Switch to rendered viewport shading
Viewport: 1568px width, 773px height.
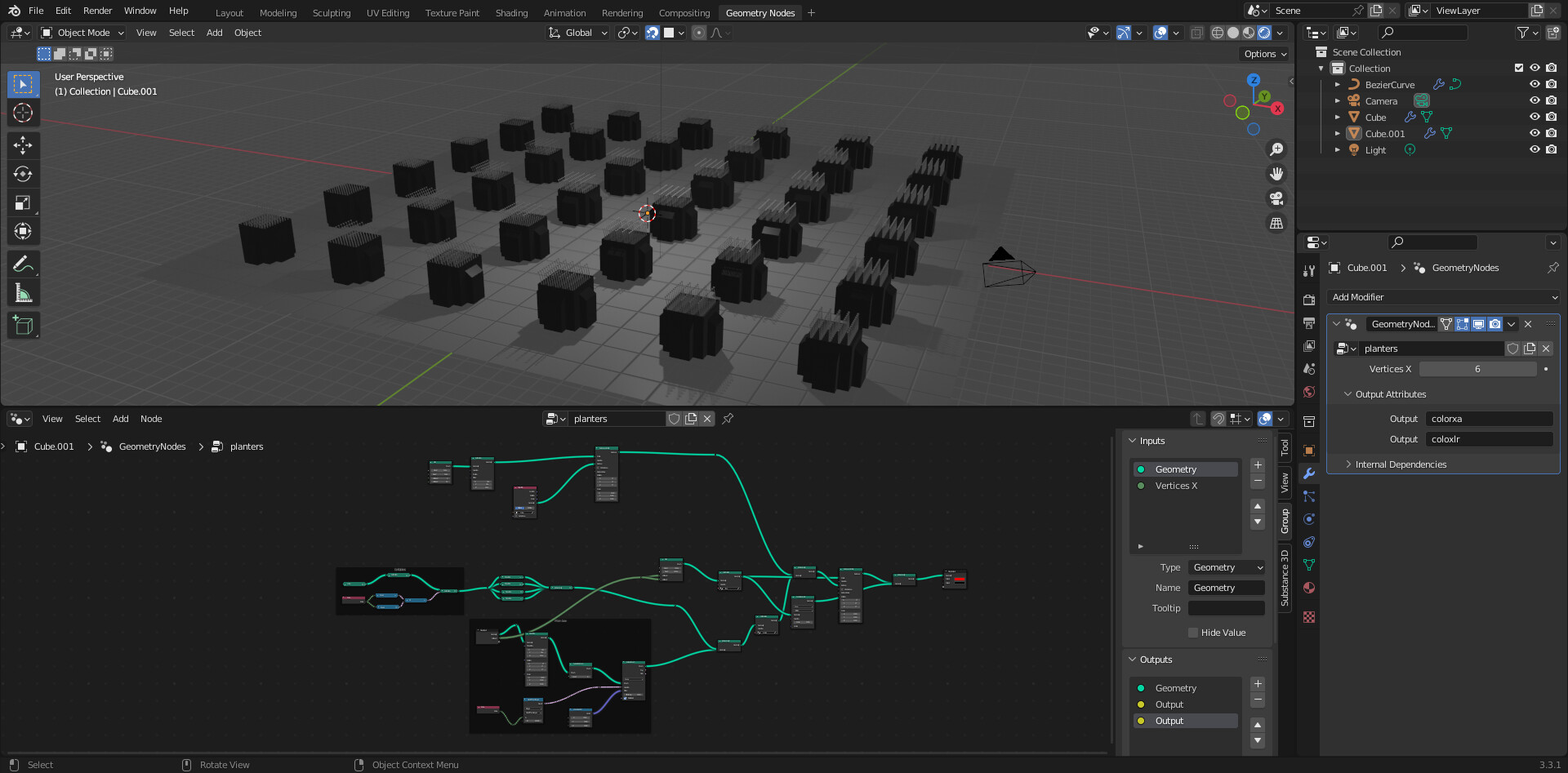point(1264,33)
